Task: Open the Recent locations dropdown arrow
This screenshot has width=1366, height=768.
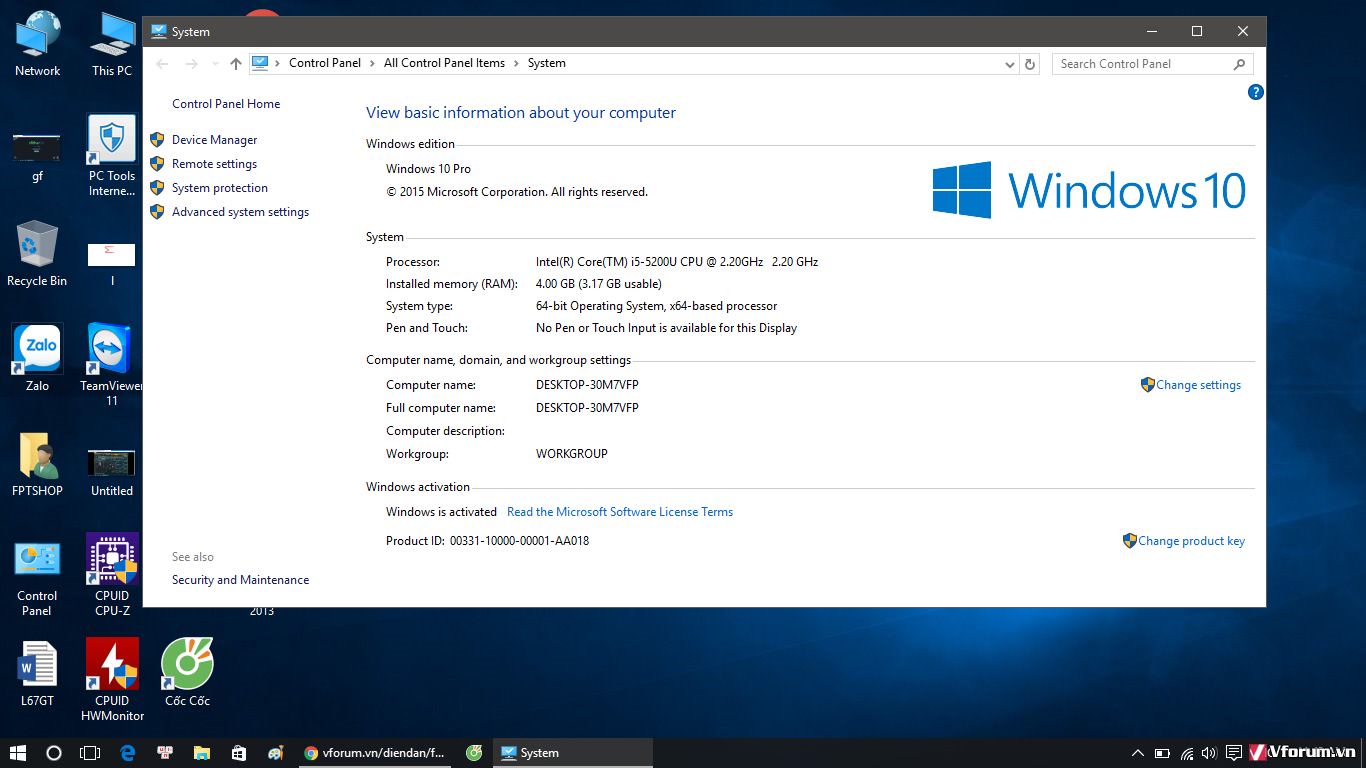Action: point(214,64)
